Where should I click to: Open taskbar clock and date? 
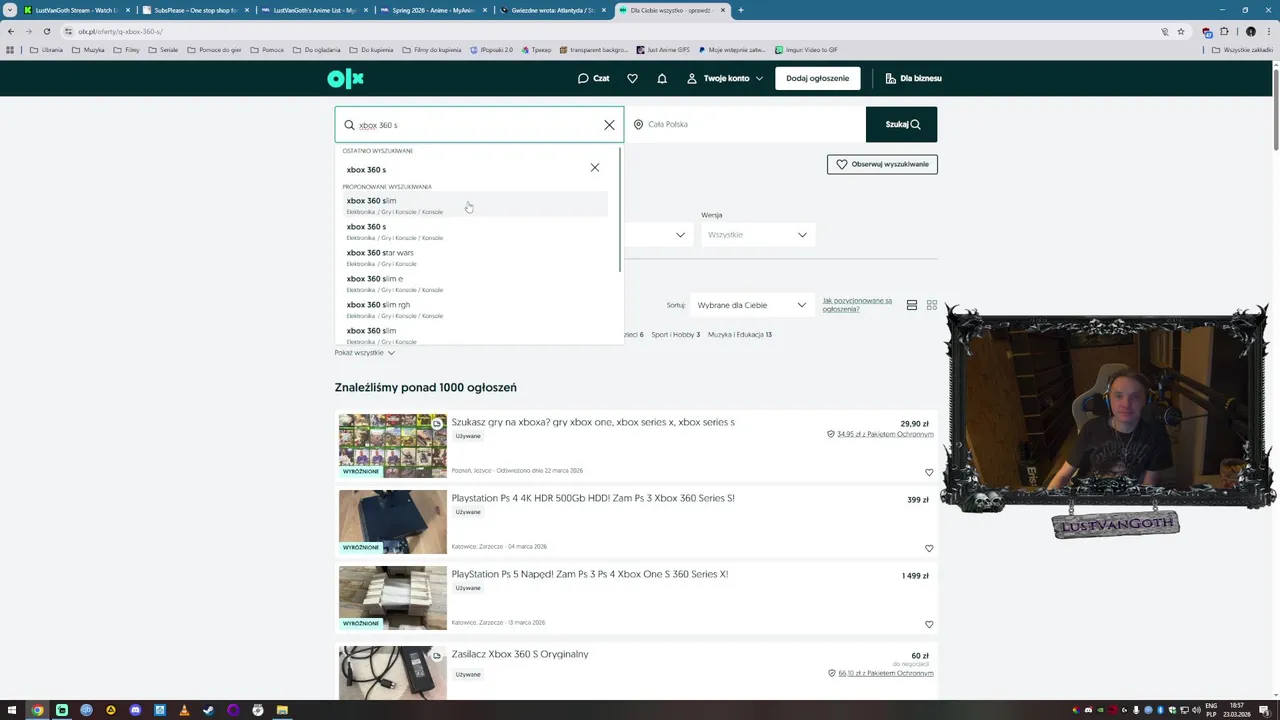coord(1237,710)
